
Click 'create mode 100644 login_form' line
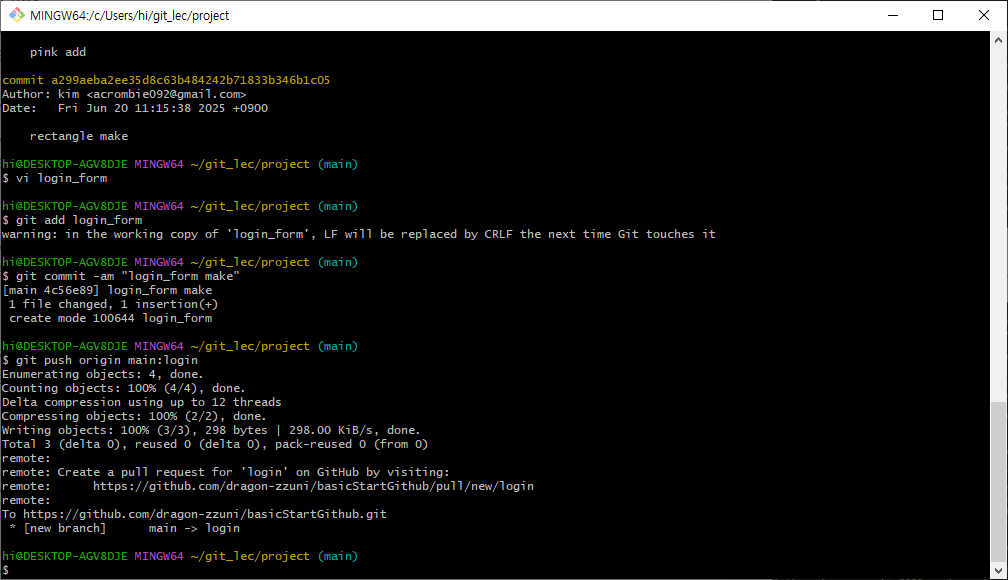[x=111, y=318]
